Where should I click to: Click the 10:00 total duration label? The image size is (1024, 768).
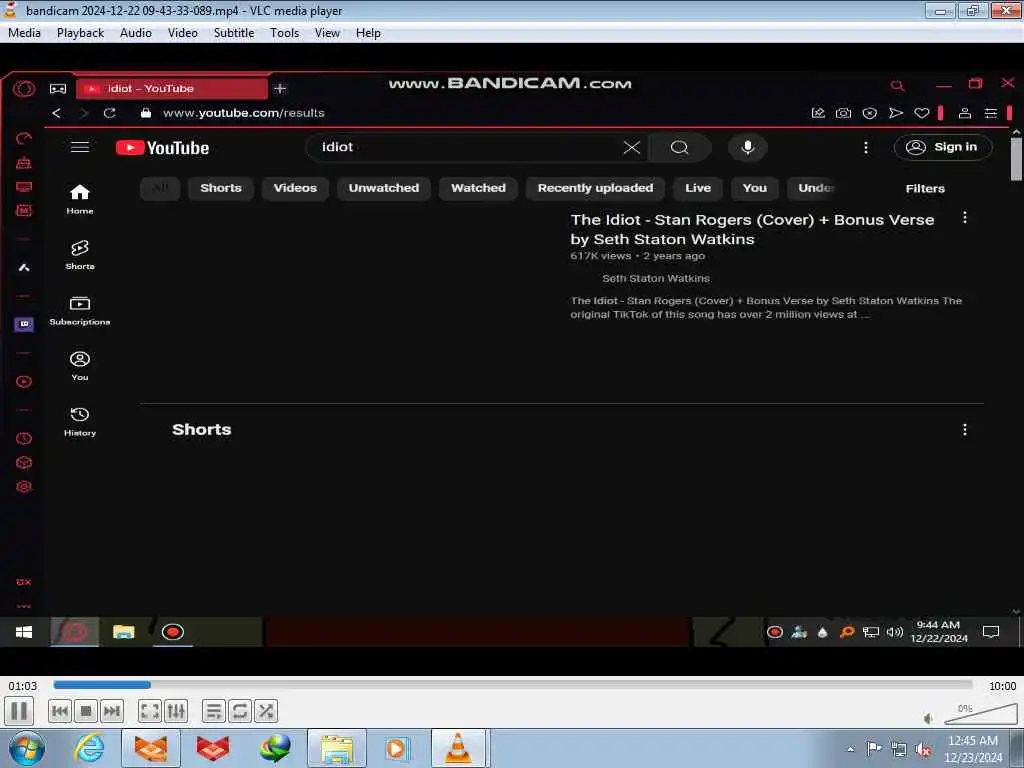tap(1002, 686)
